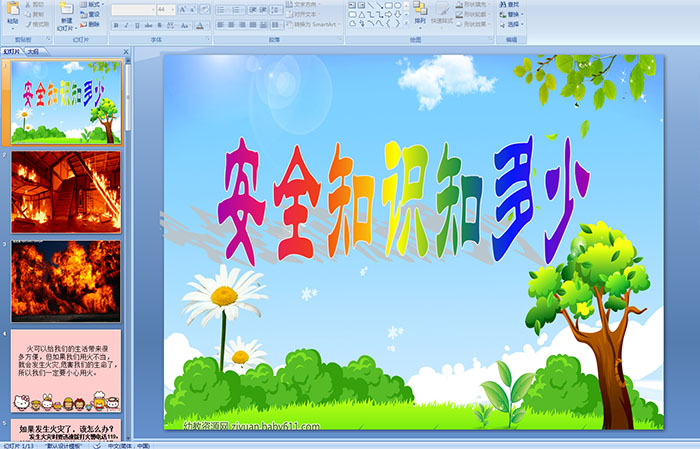Switch to the Outline (大纲) tab
Screen dimensions: 700x449
click(34, 52)
